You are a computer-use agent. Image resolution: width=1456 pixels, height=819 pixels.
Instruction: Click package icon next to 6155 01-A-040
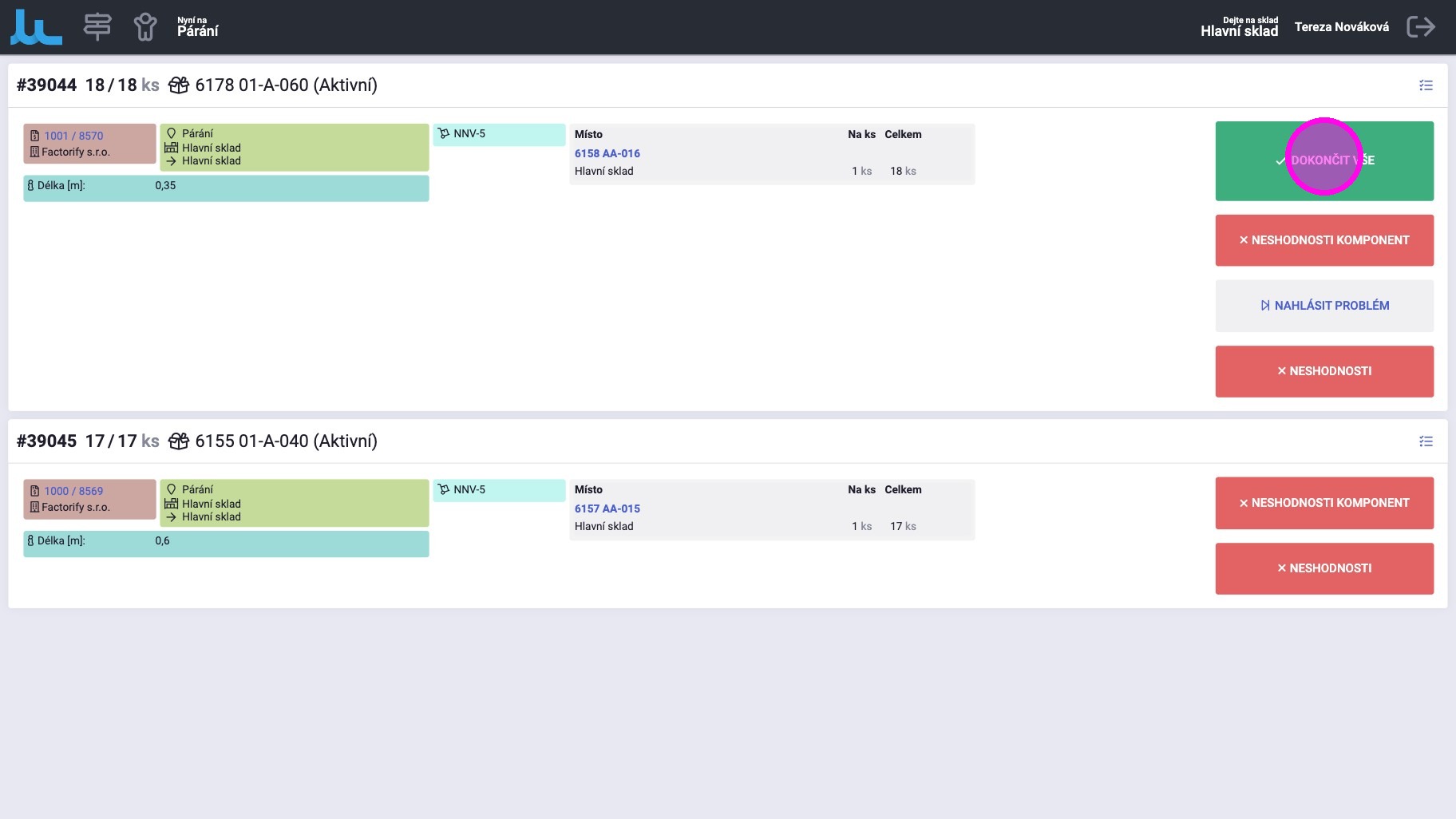pos(179,441)
